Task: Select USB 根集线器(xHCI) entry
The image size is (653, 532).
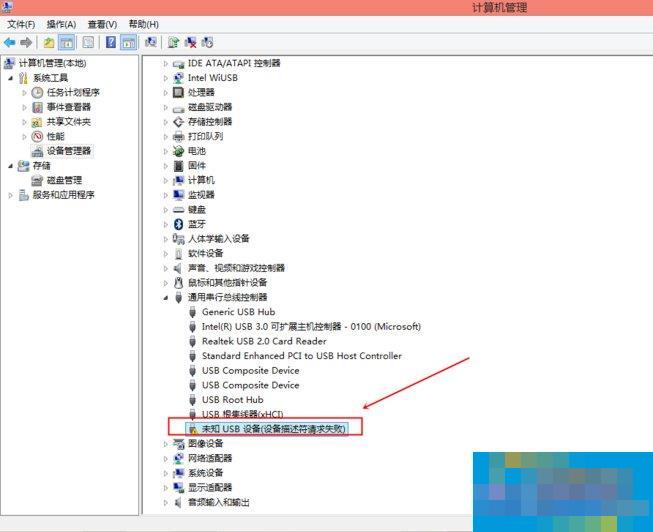Action: [x=242, y=414]
